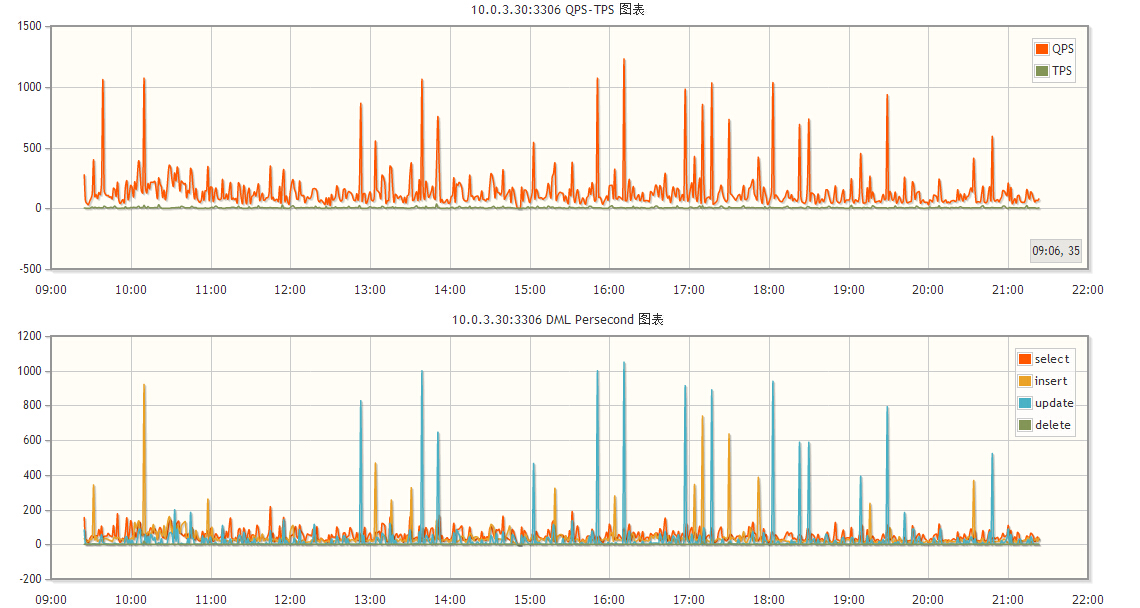Click the 22:00 x-axis label under DML chart
The height and width of the screenshot is (608, 1140).
1087,599
